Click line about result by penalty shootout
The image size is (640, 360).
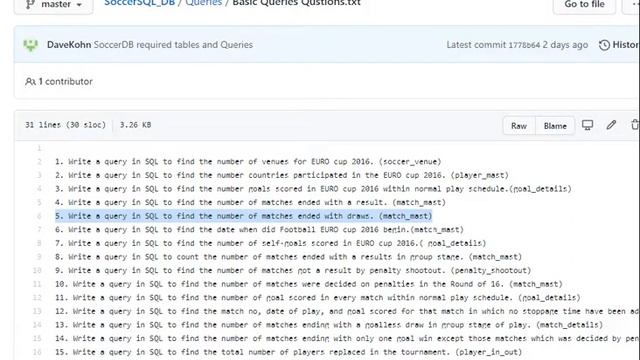point(293,271)
